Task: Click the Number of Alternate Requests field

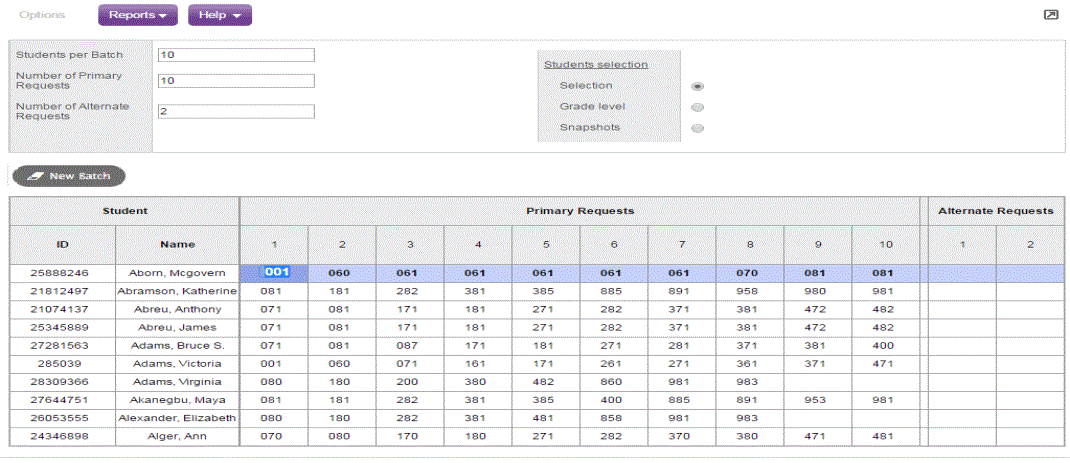Action: coord(236,111)
